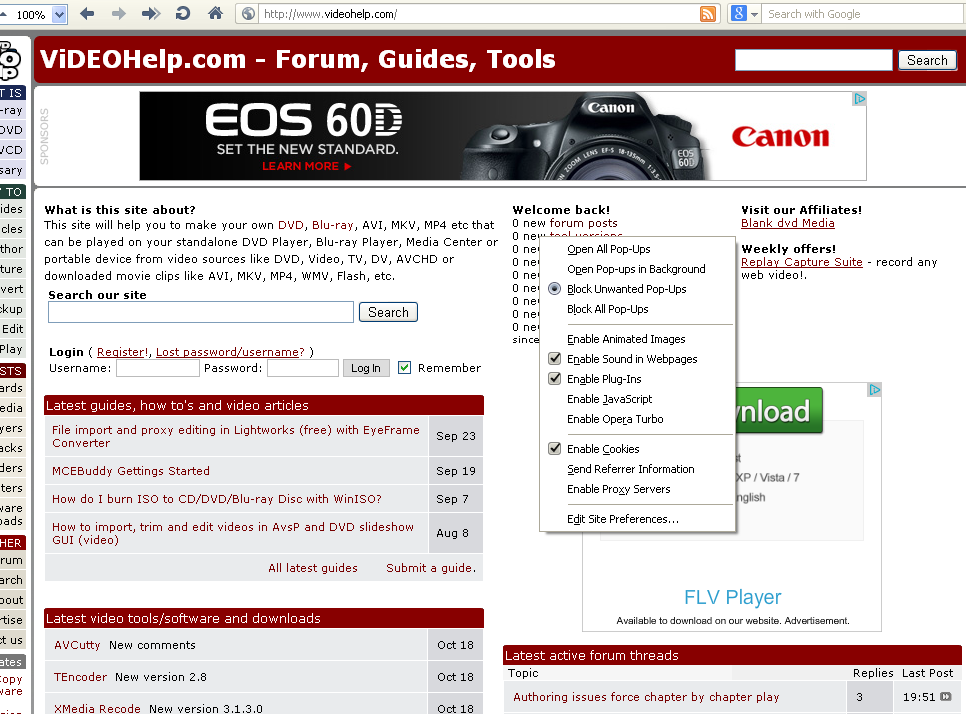
Task: Open the AVCutty tool link
Action: [x=77, y=645]
